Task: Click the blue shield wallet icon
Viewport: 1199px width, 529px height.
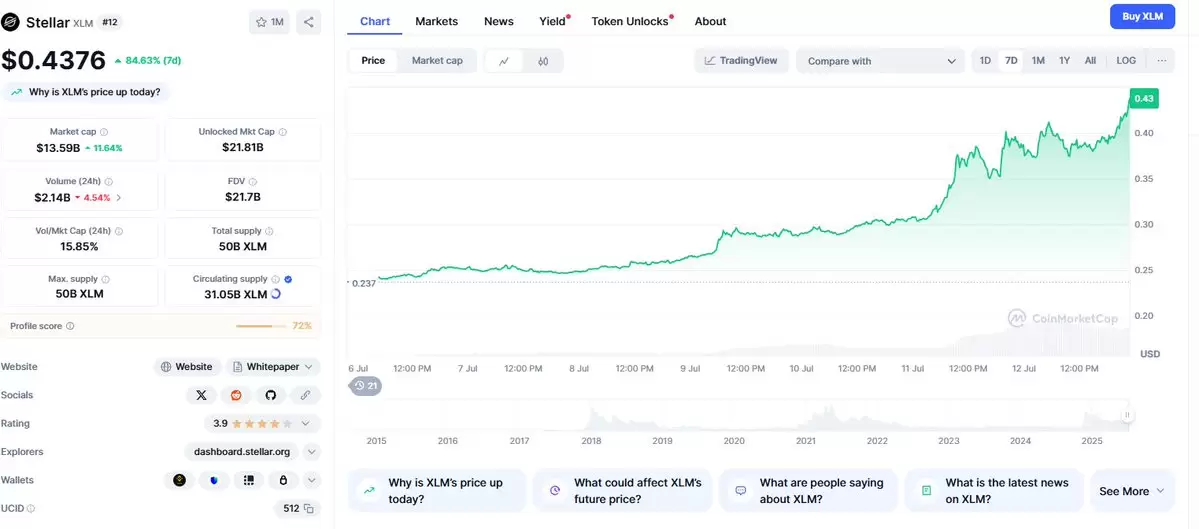Action: click(214, 480)
